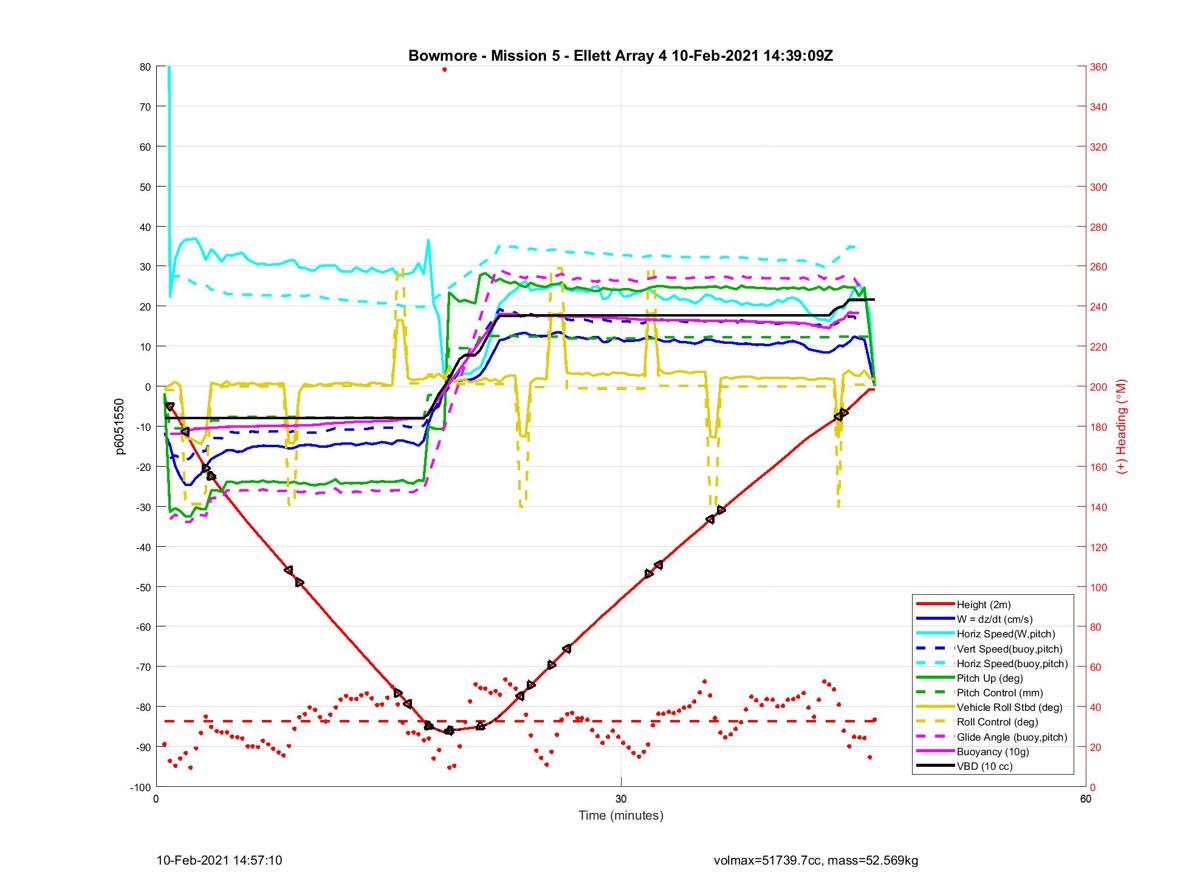Click the '-50' left axis tick label
The image size is (1200, 885).
tap(142, 587)
